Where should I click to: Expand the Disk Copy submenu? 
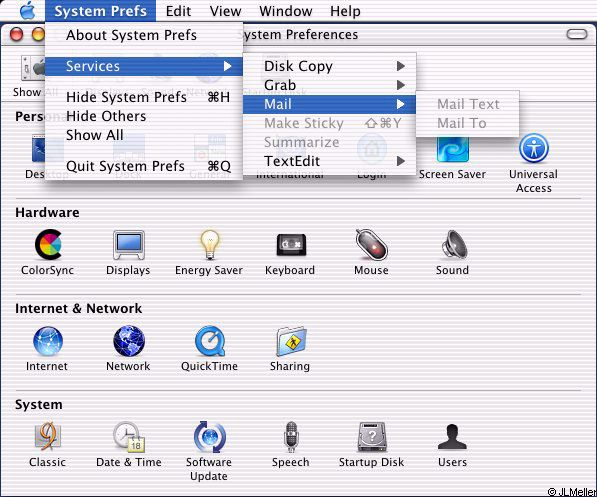coord(329,66)
